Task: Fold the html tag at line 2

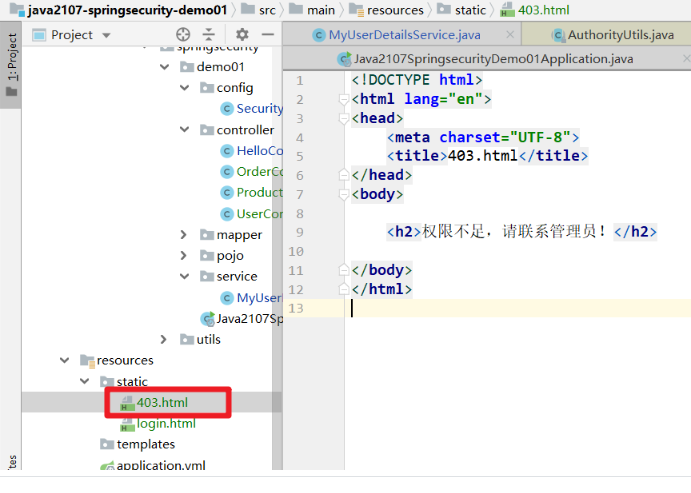Action: click(x=344, y=100)
